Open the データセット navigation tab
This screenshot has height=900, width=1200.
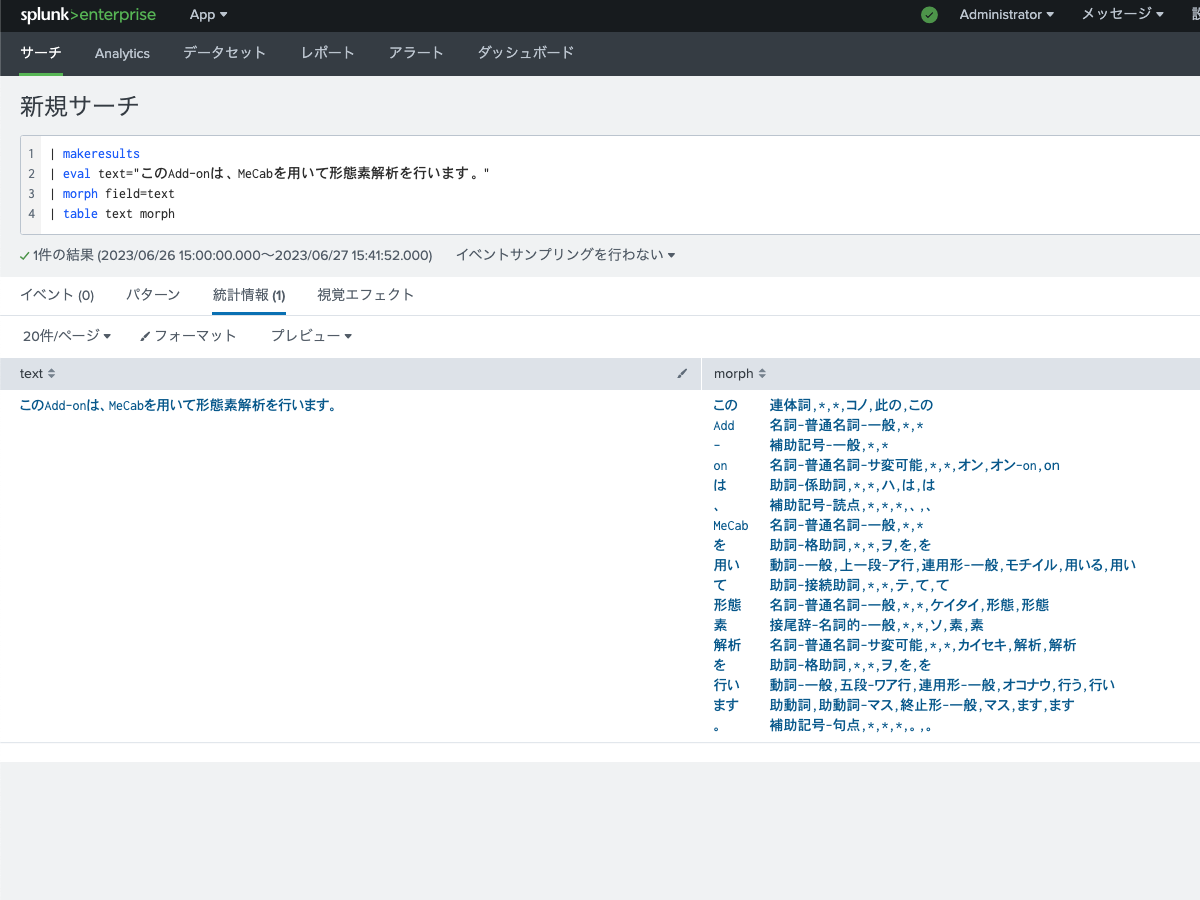[x=225, y=53]
